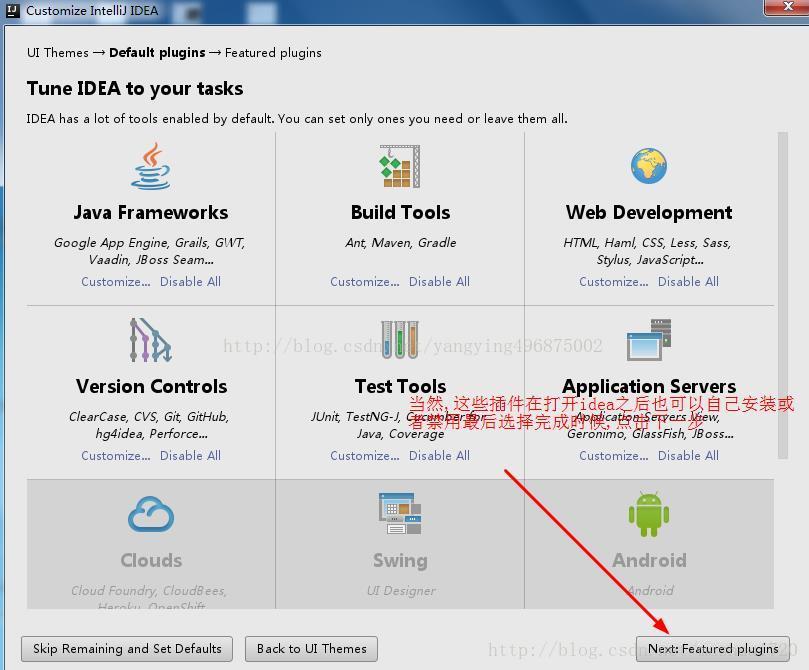The width and height of the screenshot is (809, 670).
Task: Click the Java Frameworks coffee cup icon
Action: pyautogui.click(x=150, y=168)
